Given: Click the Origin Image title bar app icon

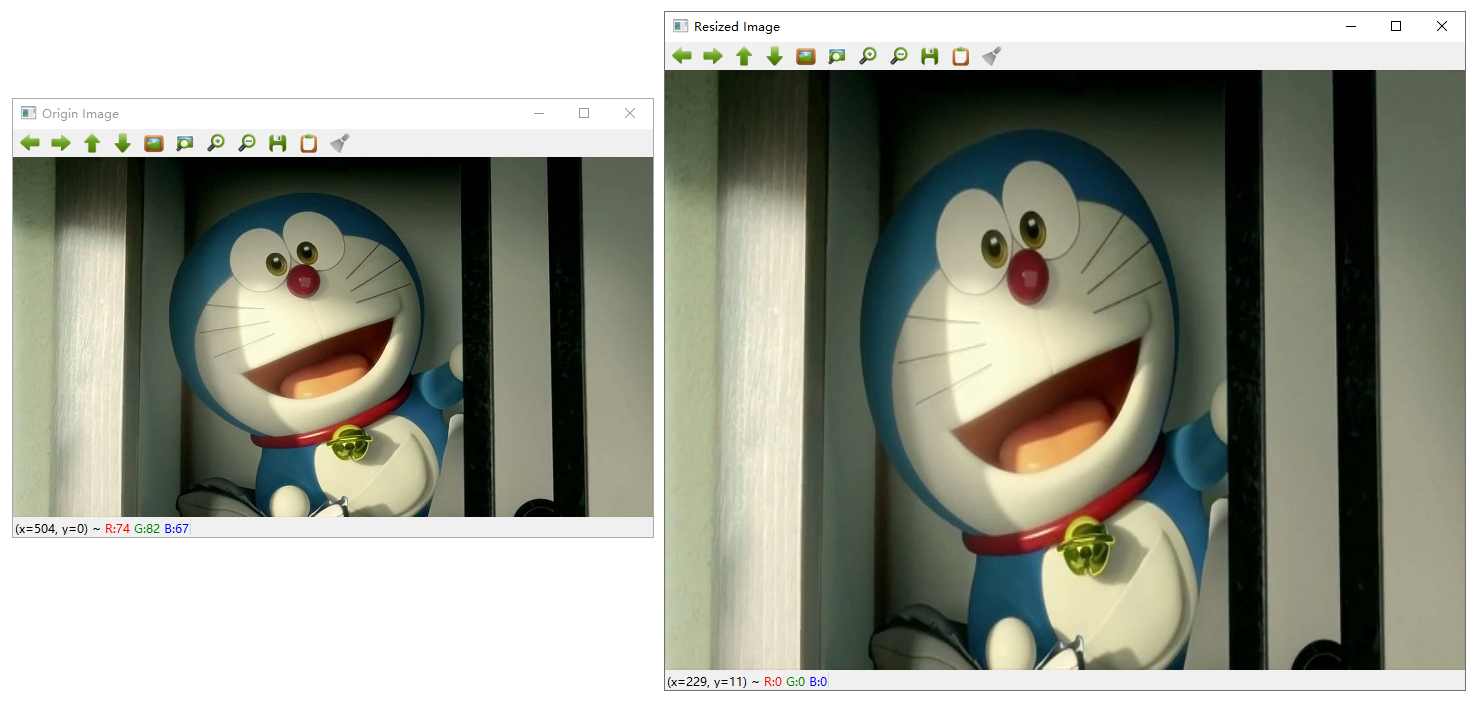Looking at the screenshot, I should pos(28,113).
